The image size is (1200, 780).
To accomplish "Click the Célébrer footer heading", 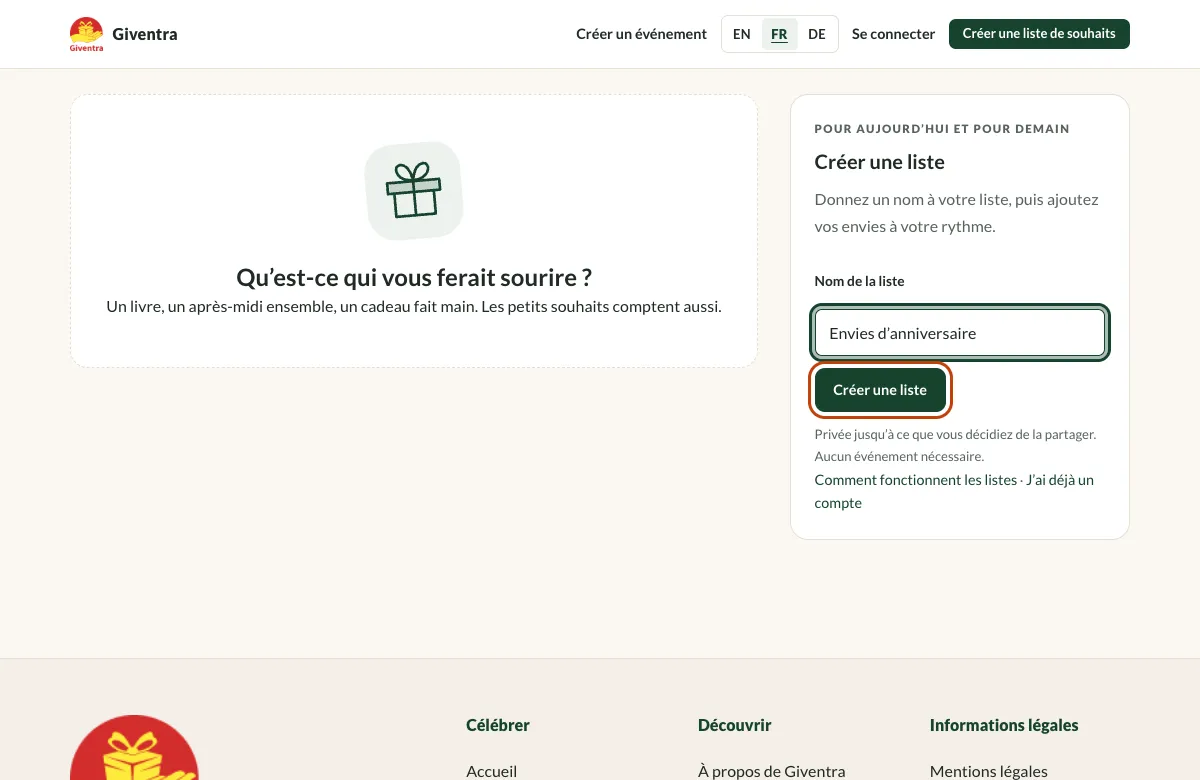I will tap(498, 725).
